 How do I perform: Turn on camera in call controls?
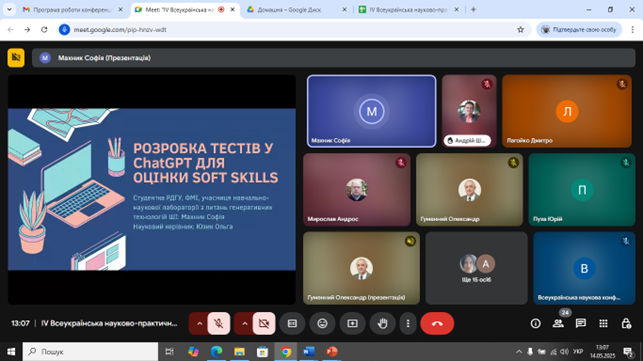pos(264,323)
